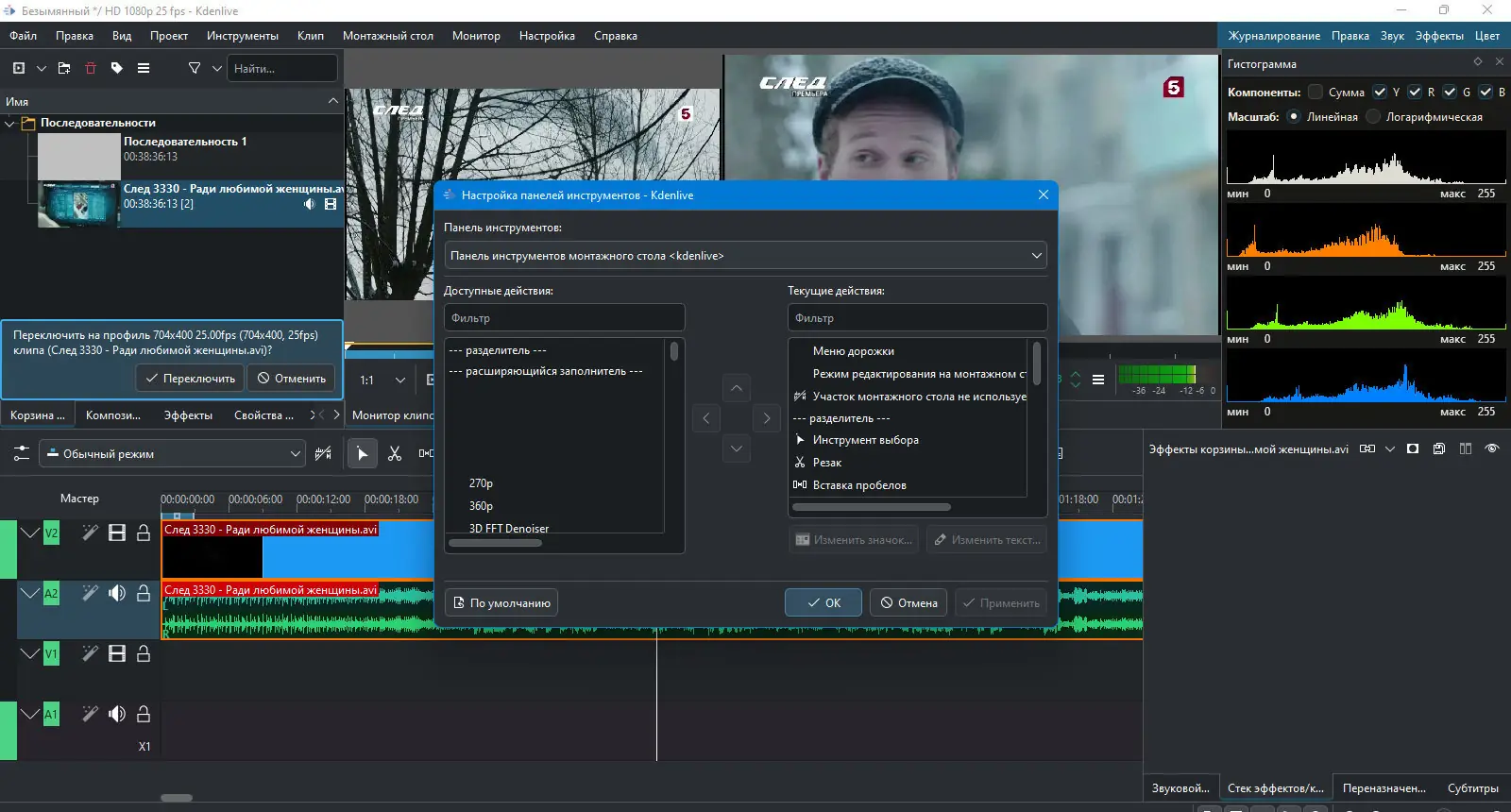Enable the Сумма checkbox in histogram
The height and width of the screenshot is (812, 1511).
click(x=1316, y=93)
